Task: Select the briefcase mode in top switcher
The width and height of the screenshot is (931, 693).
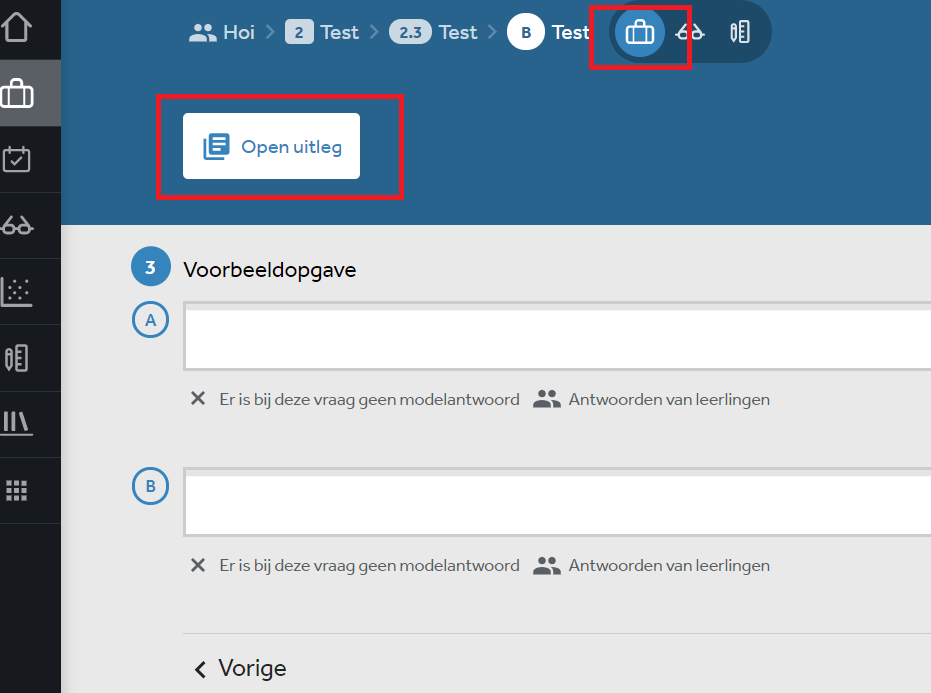Action: pyautogui.click(x=639, y=32)
